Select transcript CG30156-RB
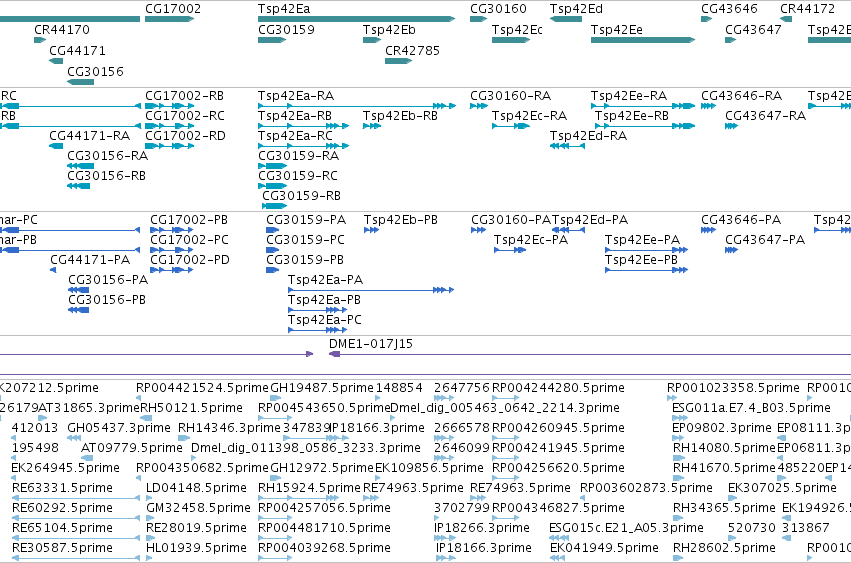 pos(106,176)
